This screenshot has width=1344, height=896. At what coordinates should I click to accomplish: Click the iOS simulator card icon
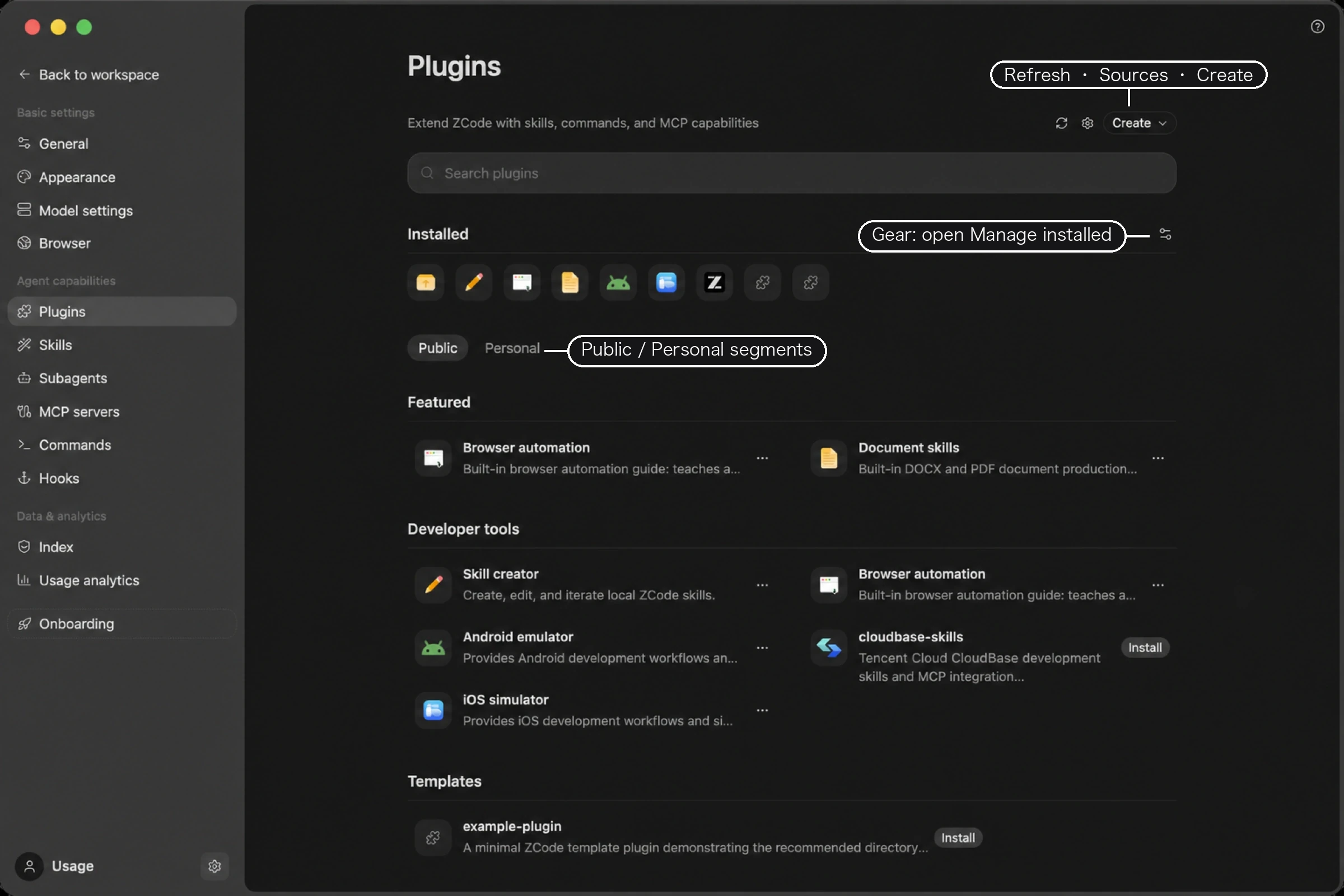click(x=433, y=710)
